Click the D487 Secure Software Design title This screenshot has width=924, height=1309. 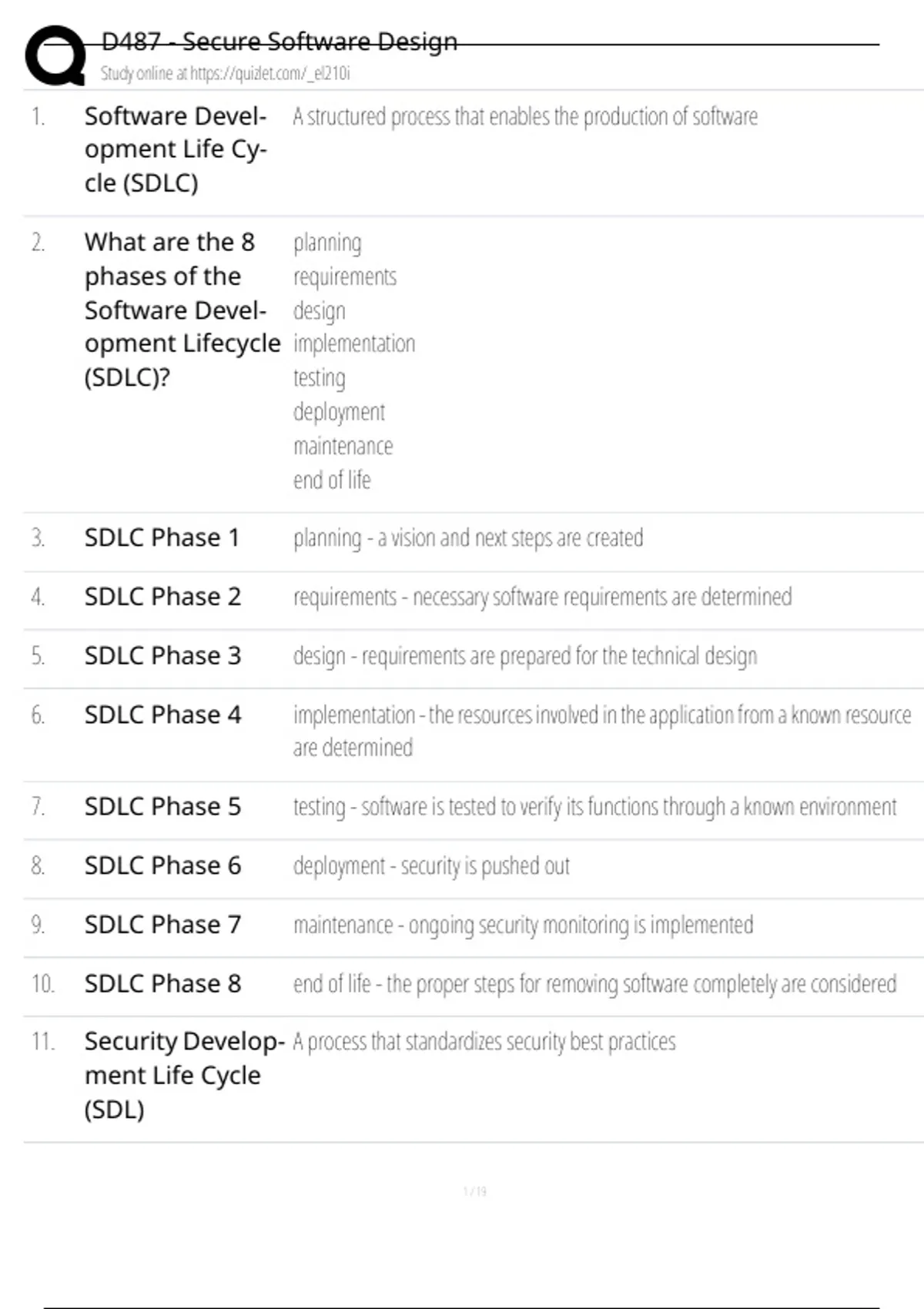tap(280, 42)
